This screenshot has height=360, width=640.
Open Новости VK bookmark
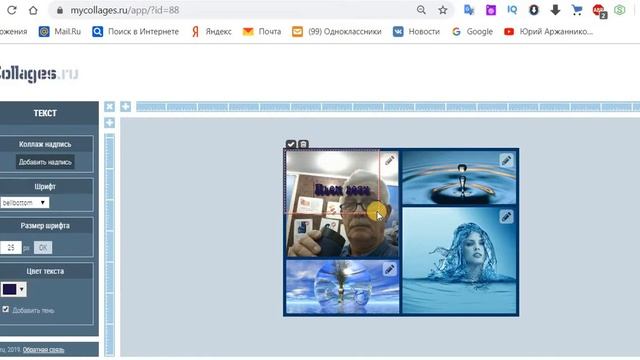[416, 31]
